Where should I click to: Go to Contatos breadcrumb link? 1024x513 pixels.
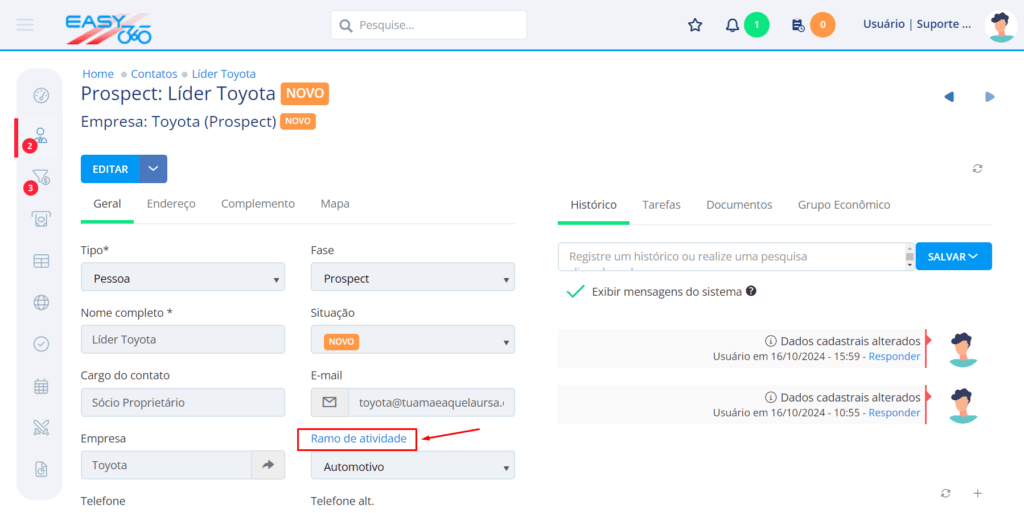coord(154,74)
